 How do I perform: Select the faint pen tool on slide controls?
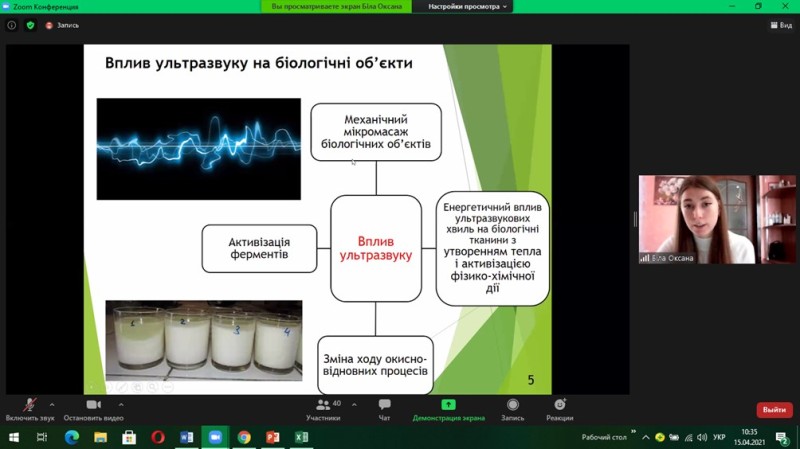pos(122,387)
